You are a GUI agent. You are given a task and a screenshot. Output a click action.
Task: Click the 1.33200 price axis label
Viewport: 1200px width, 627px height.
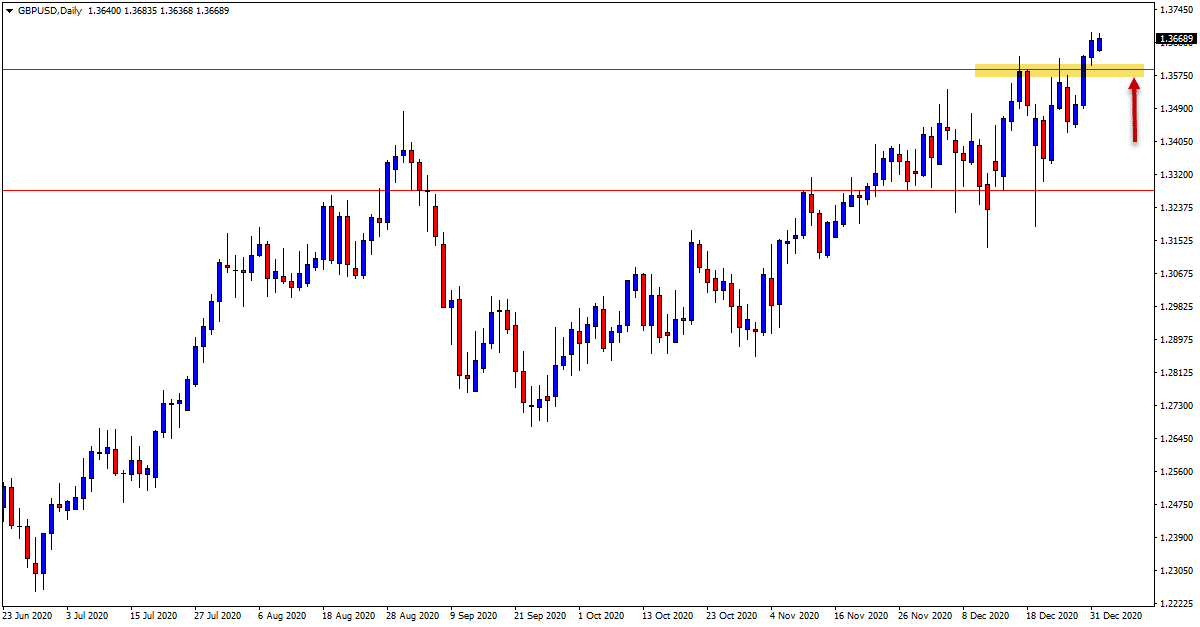pos(1176,174)
